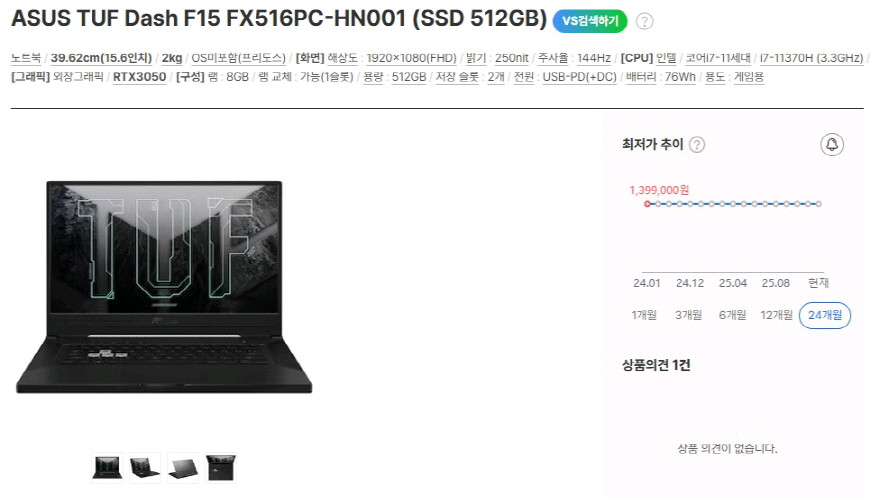
Task: Select second angled laptop thumbnail
Action: click(145, 468)
